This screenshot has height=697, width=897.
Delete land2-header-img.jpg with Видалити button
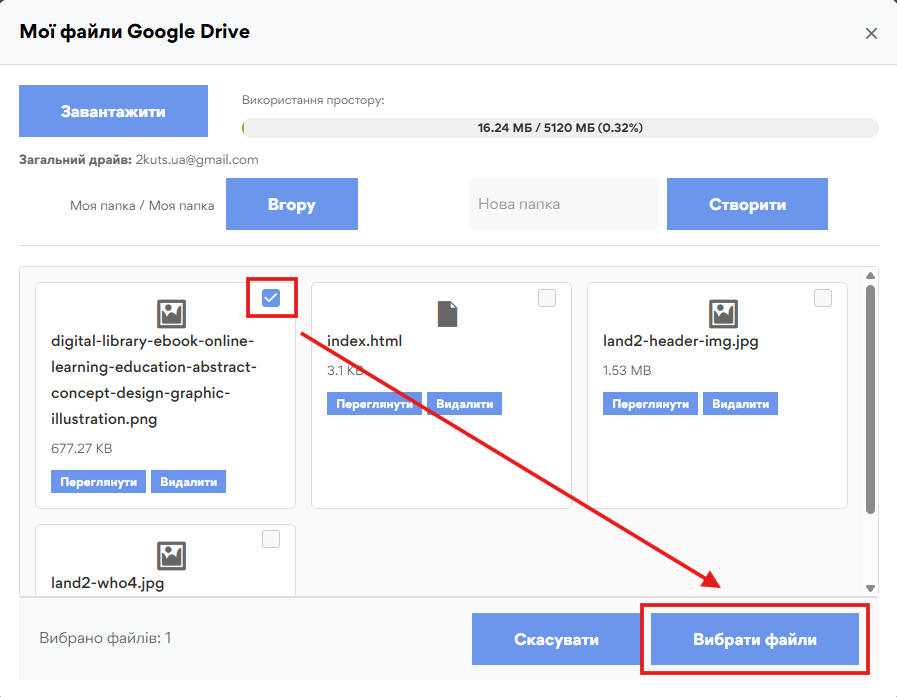tap(740, 403)
